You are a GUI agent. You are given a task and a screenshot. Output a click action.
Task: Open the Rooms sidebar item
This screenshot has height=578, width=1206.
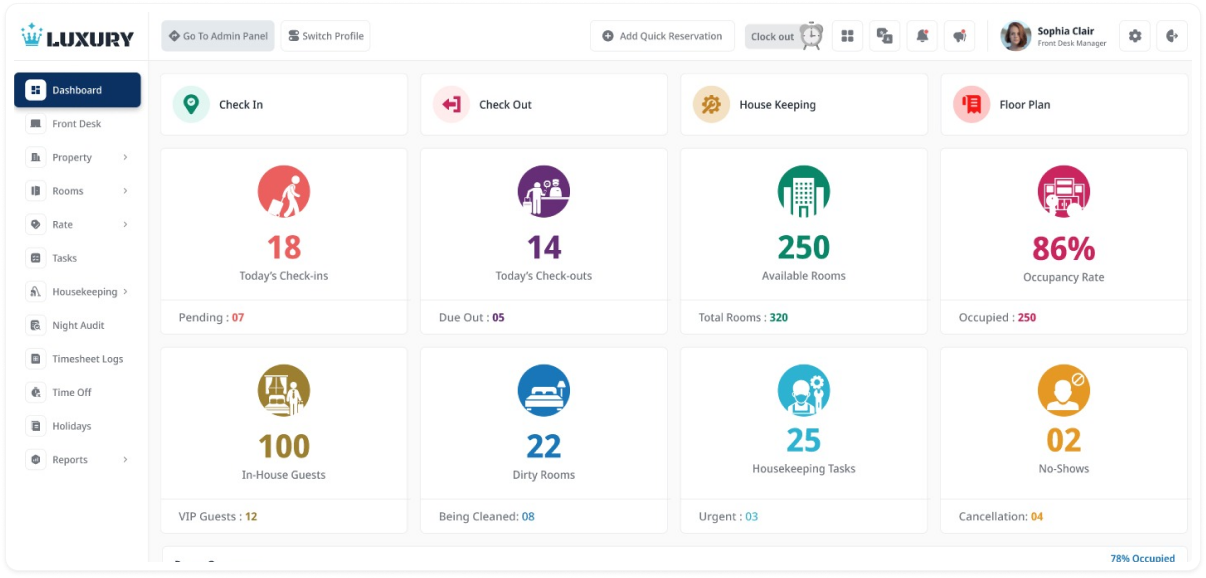coord(77,191)
